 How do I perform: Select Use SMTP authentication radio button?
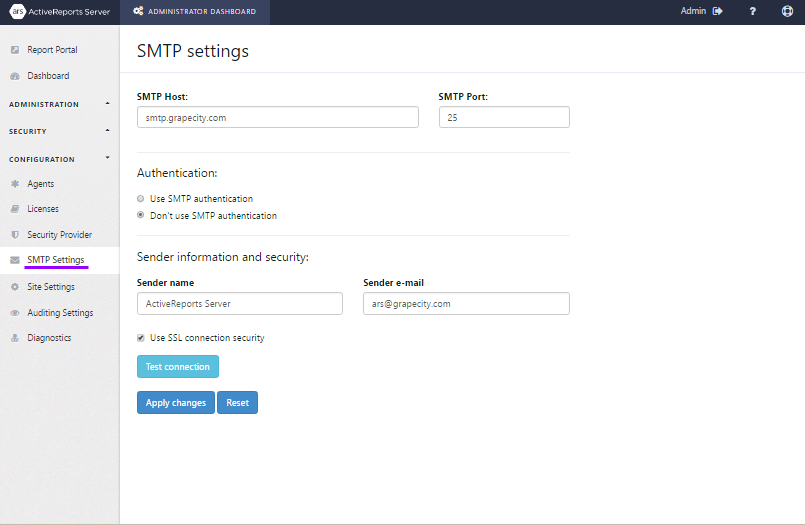[x=140, y=199]
